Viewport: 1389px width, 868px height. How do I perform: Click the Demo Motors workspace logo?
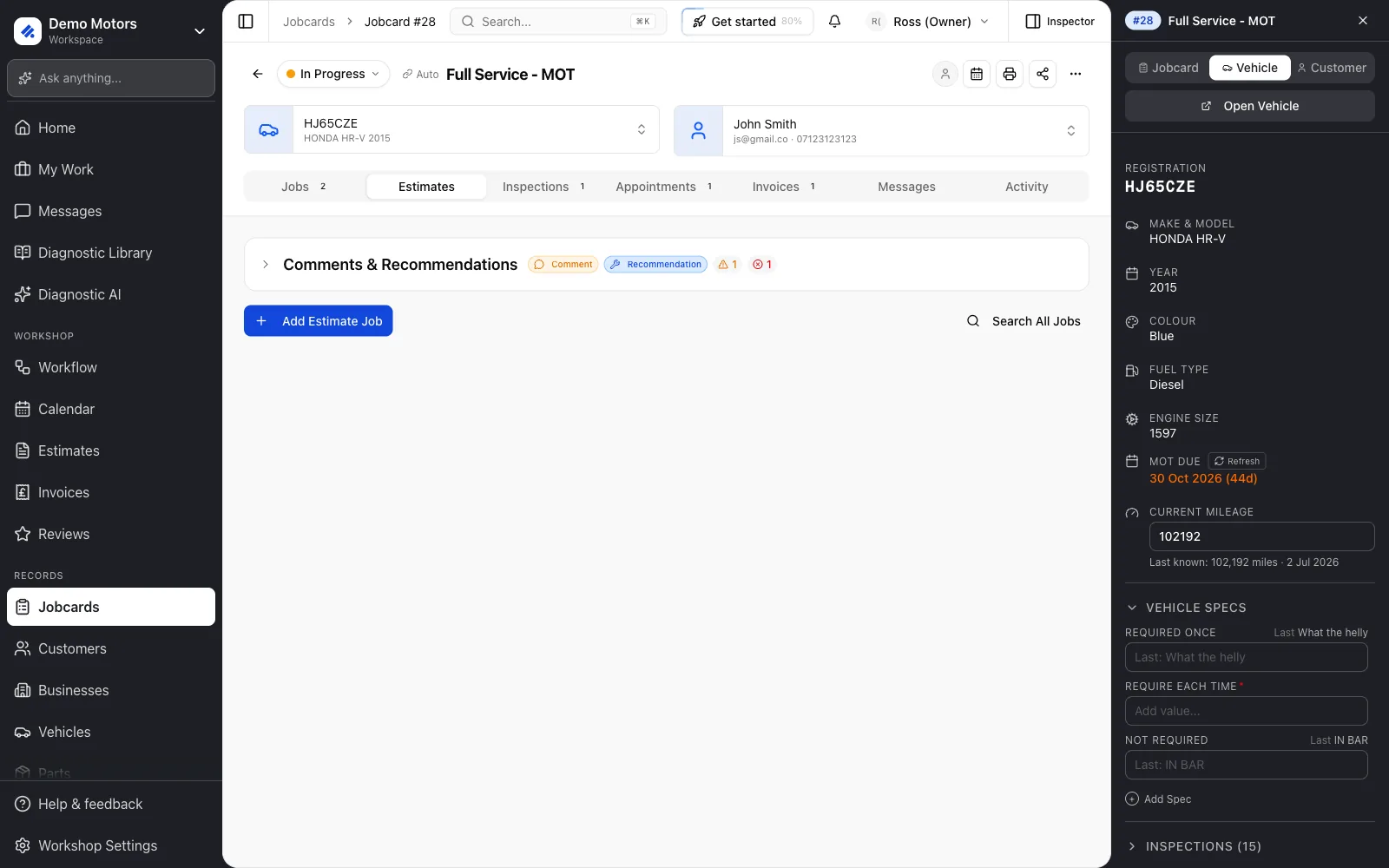tap(28, 31)
